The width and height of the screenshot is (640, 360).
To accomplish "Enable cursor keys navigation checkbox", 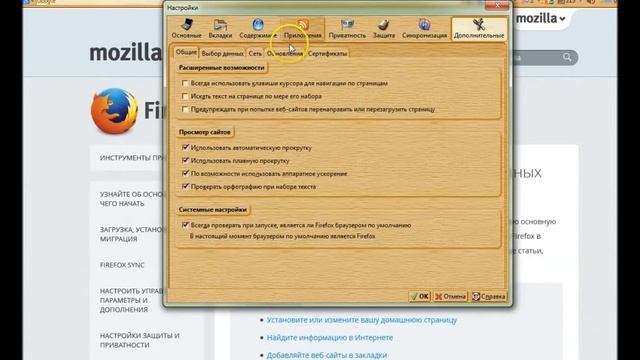I will (x=185, y=83).
